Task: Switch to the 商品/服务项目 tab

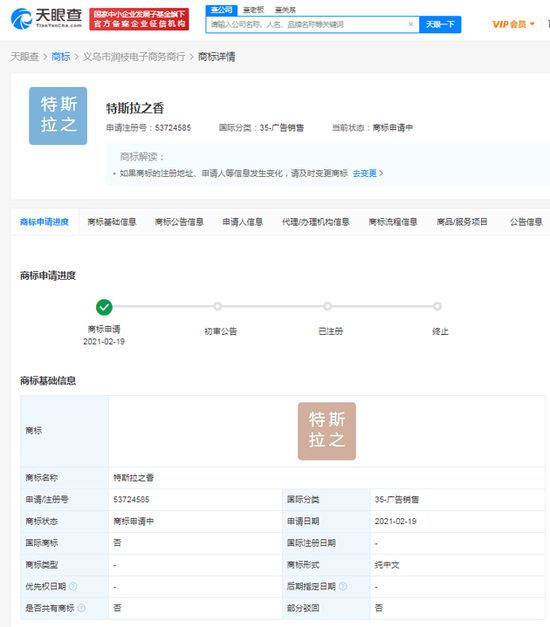Action: coord(462,222)
